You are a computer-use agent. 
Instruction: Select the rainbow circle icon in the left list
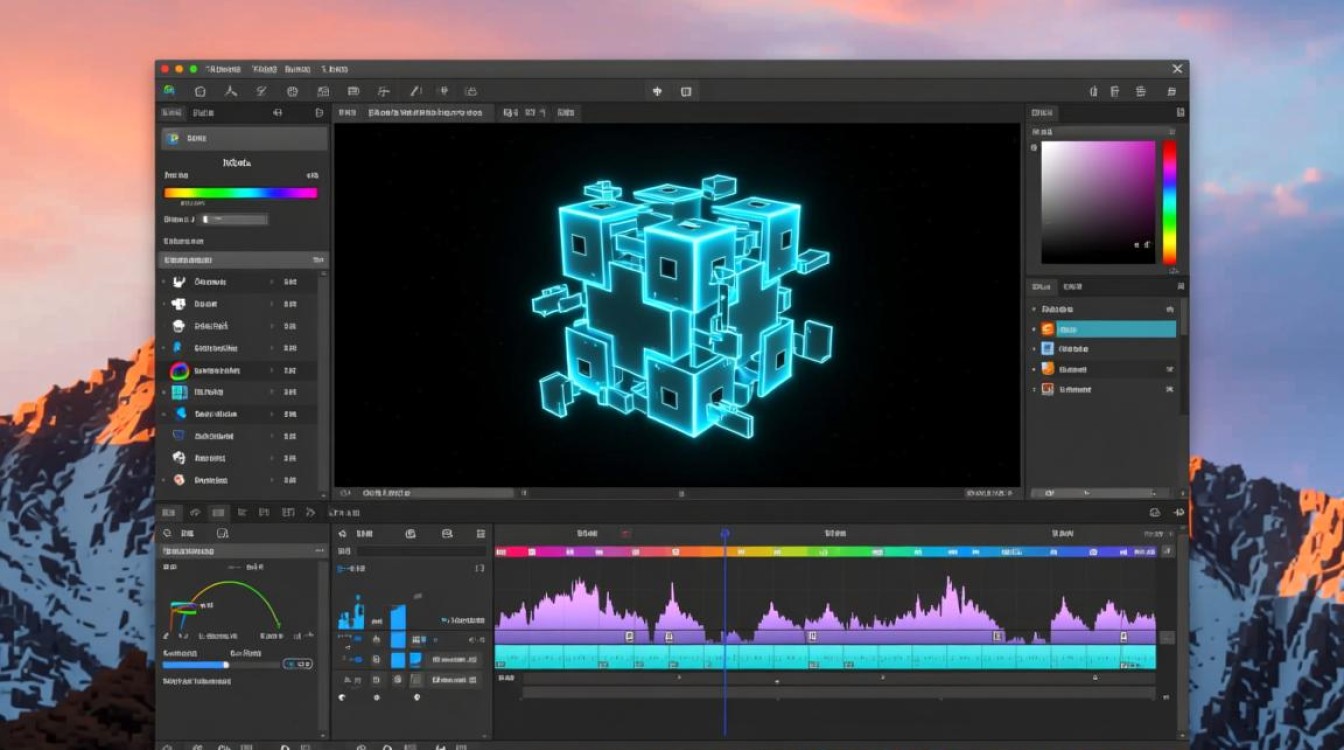pos(179,370)
